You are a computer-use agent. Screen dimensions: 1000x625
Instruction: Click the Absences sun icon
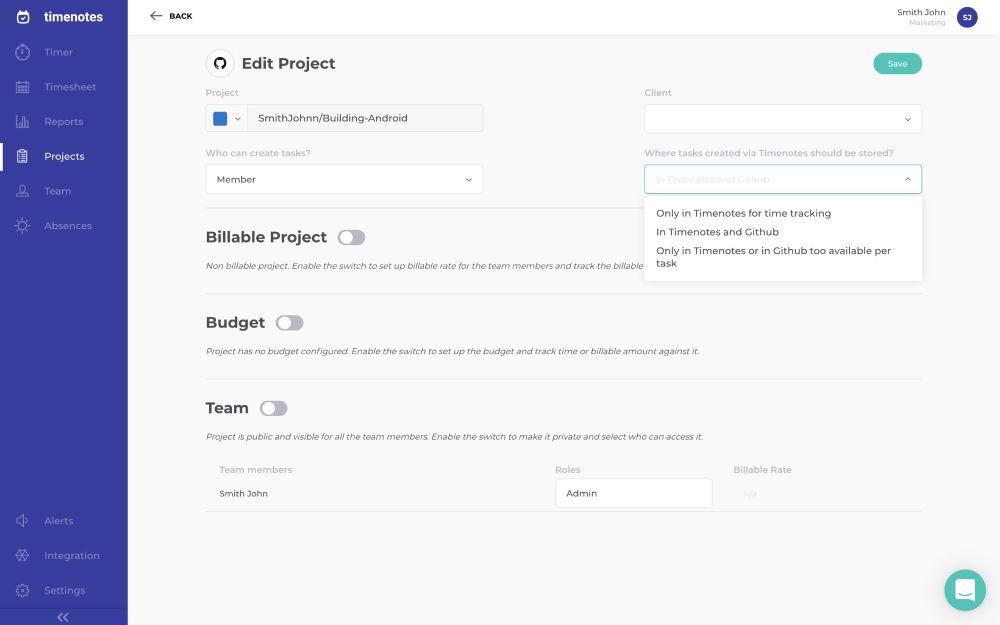22,226
